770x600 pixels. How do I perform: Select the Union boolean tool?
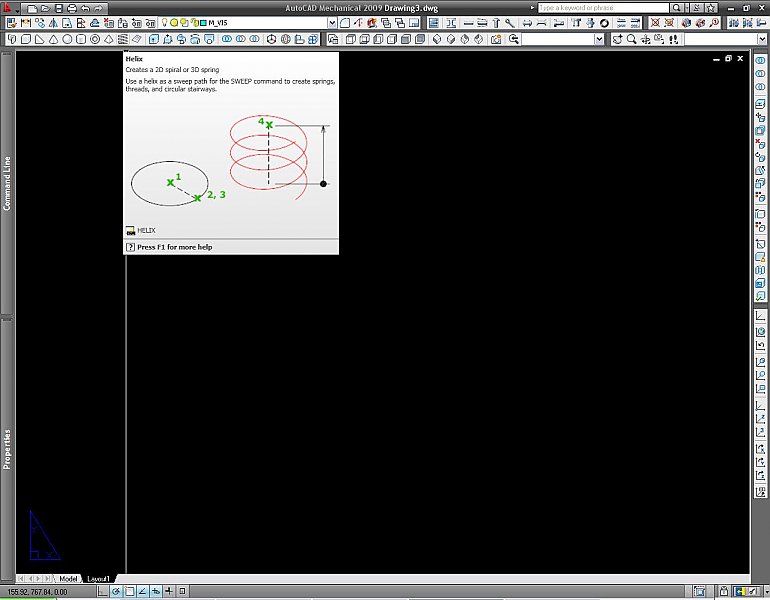(x=226, y=39)
